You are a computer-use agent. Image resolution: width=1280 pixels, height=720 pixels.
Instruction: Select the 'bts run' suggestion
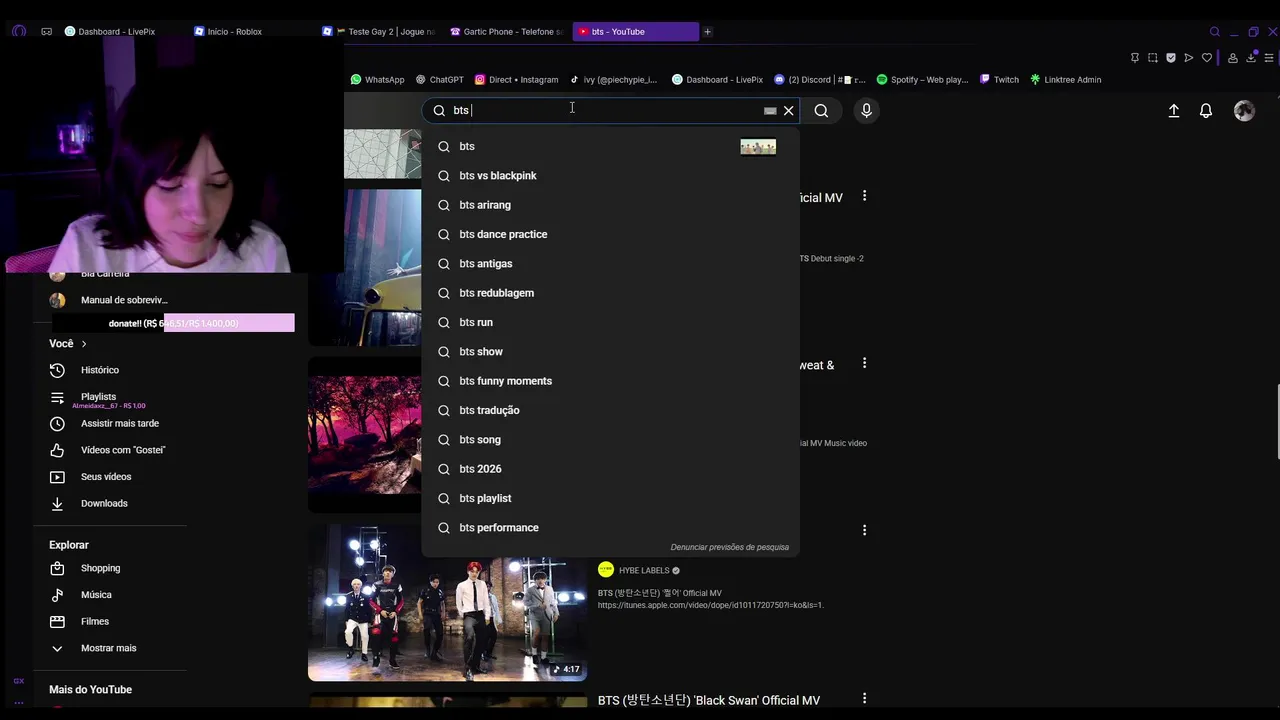point(610,322)
